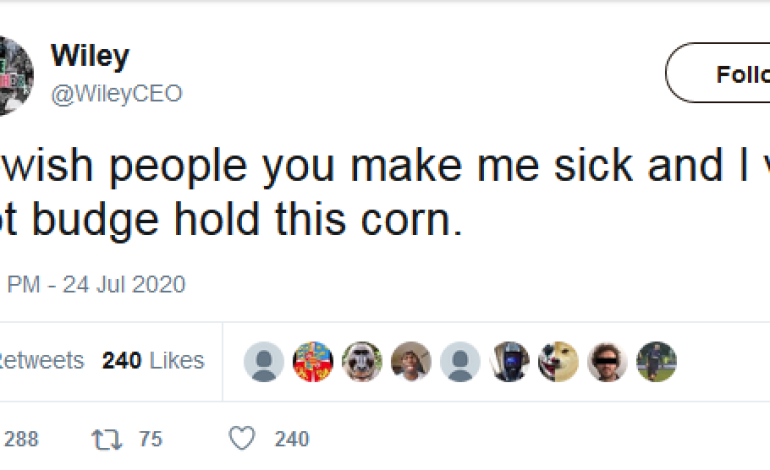This screenshot has width=770, height=470.
Task: Click the 288 replies count
Action: point(20,438)
